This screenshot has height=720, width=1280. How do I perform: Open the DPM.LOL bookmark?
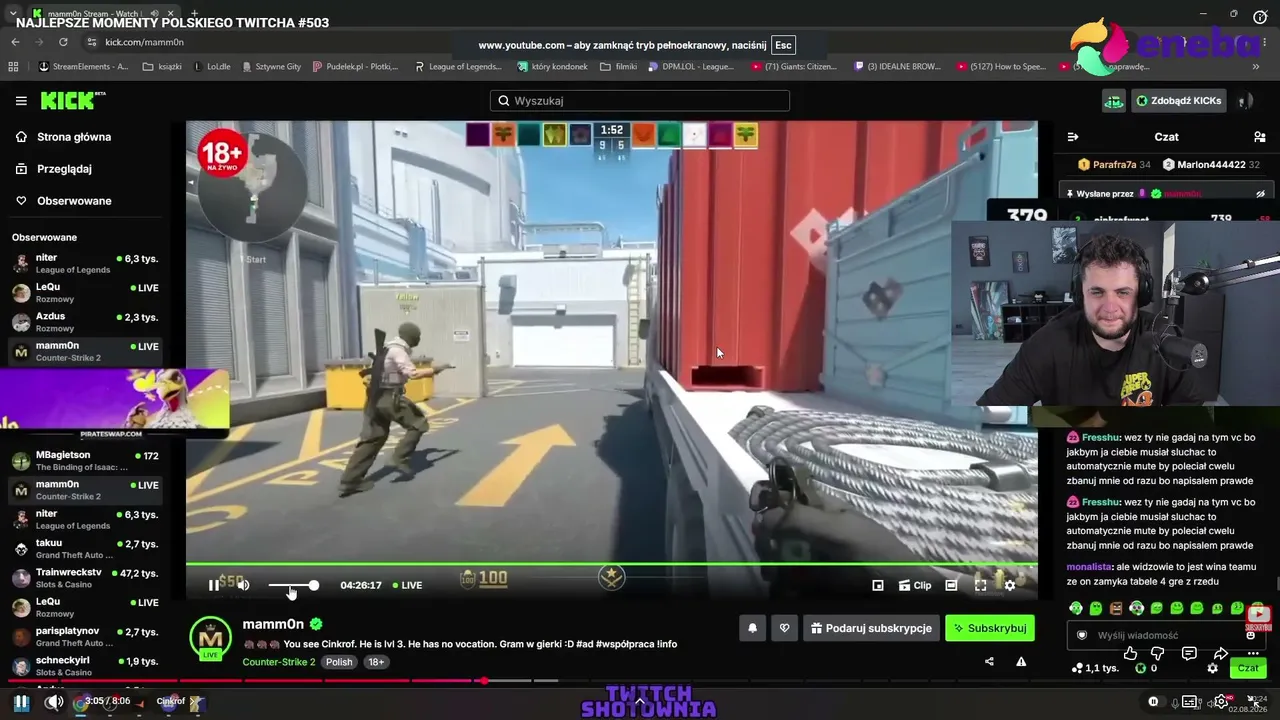(x=691, y=67)
